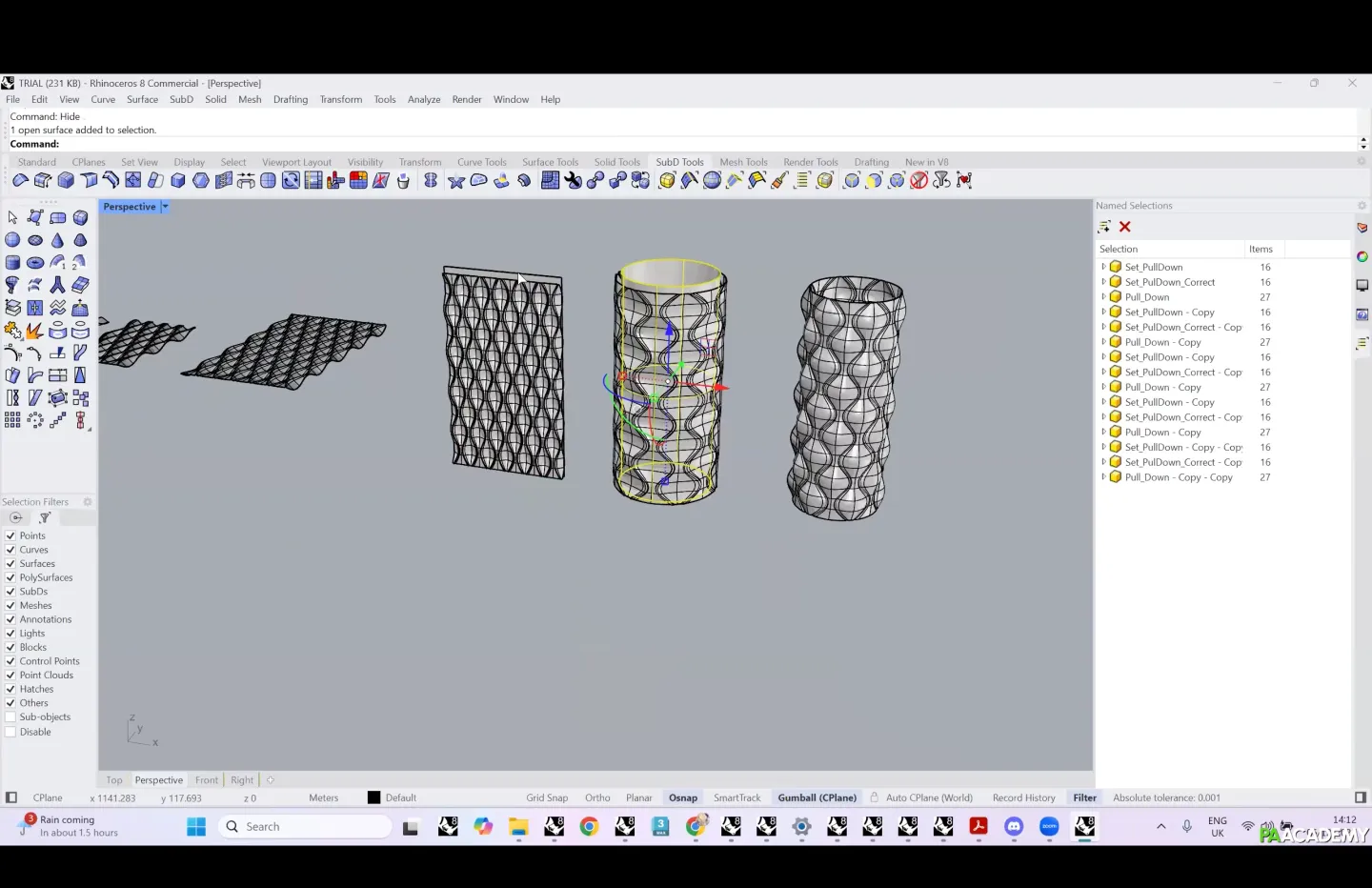Enable the Sub-objects selection filter
The height and width of the screenshot is (888, 1372).
pos(10,717)
